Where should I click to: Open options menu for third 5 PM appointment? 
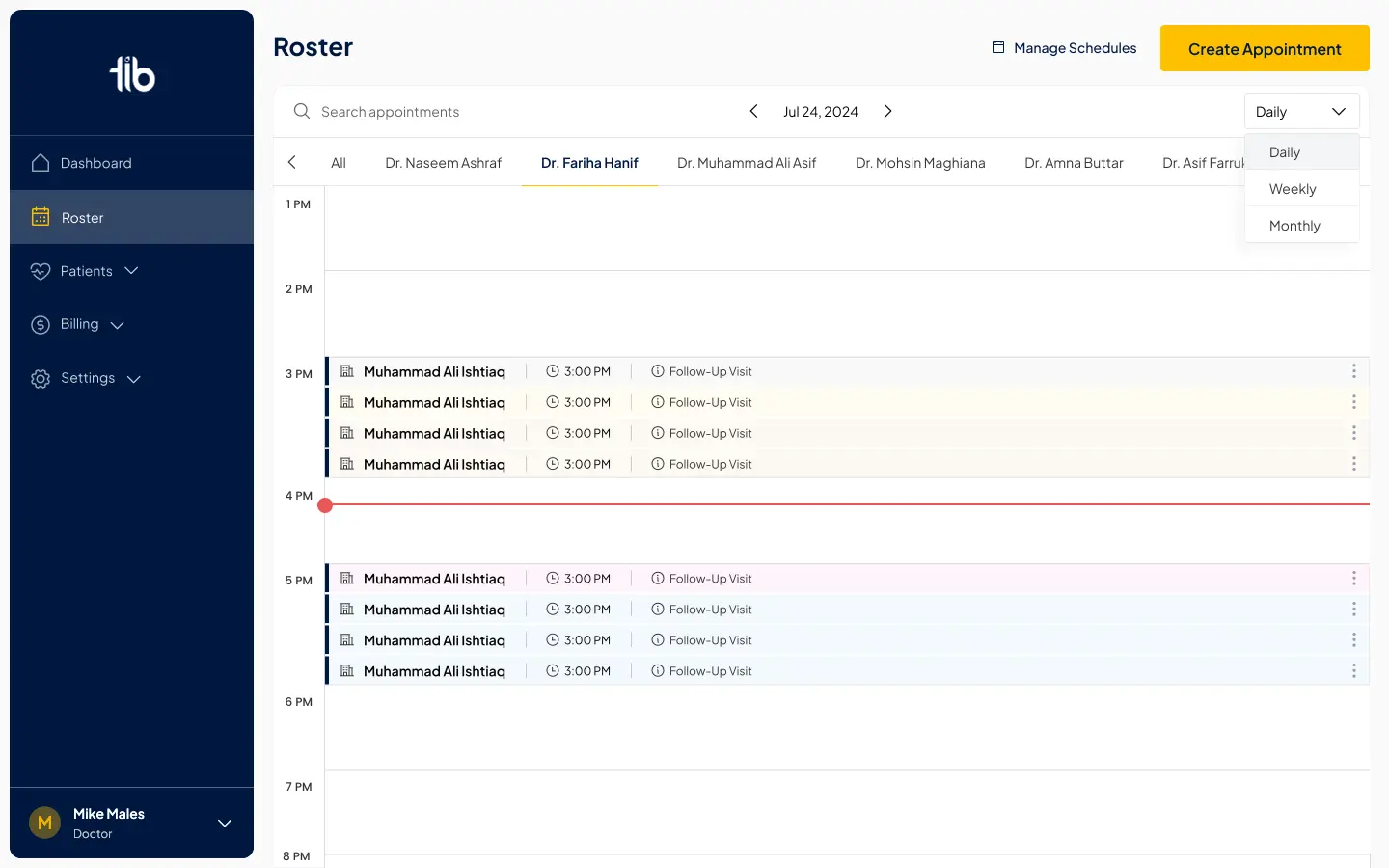(1354, 640)
